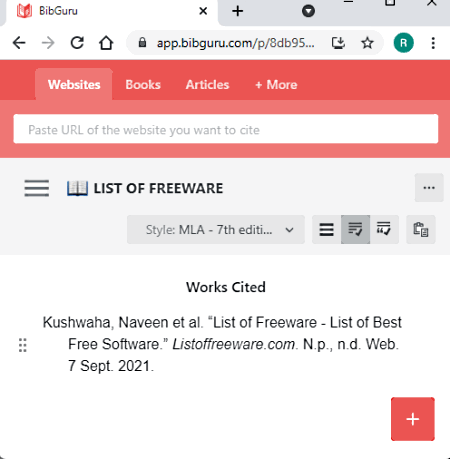Screen dimensions: 450x459
Task: Toggle bibliography view icon
Action: click(x=355, y=230)
